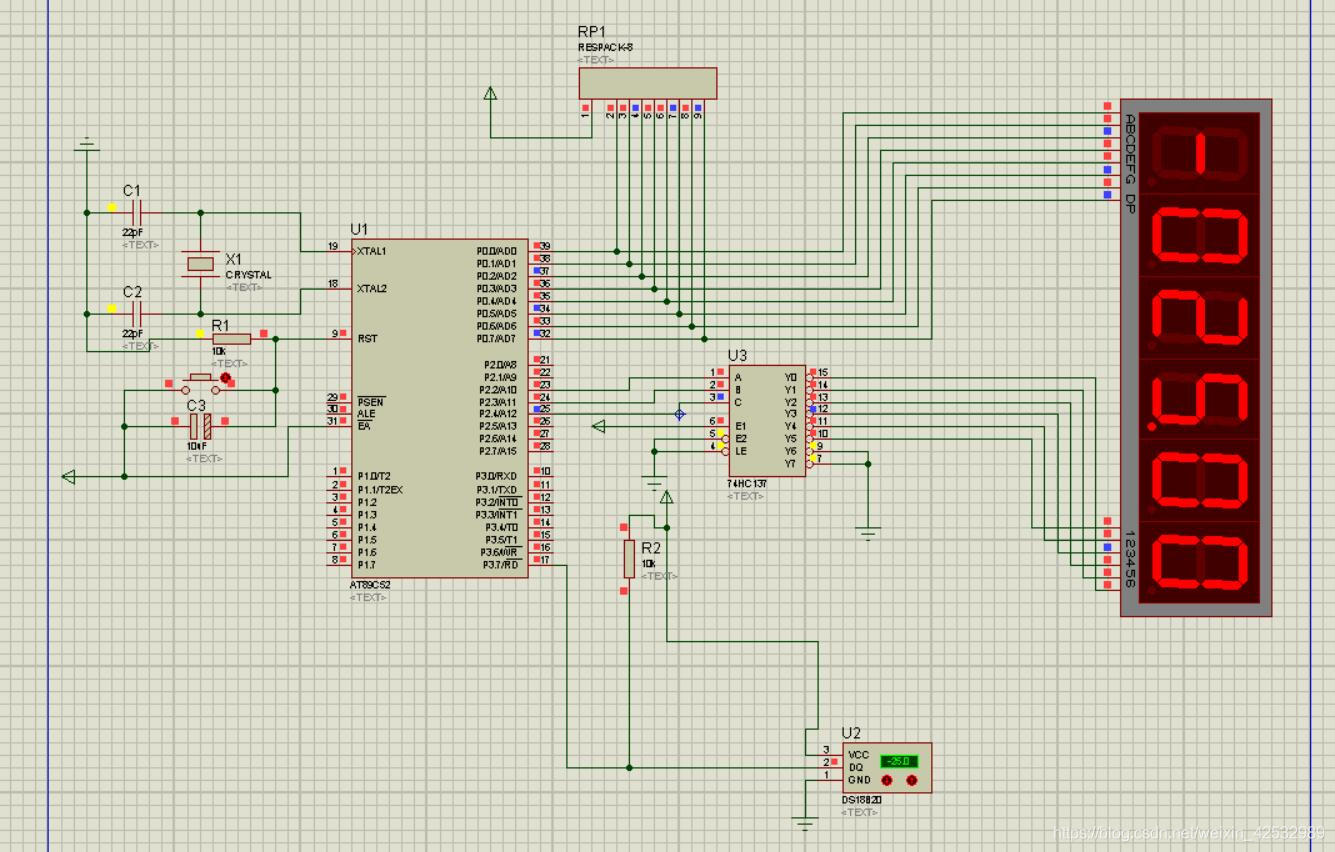1335x852 pixels.
Task: Click the RESPACK-8 resistor pack RP1
Action: coord(647,84)
